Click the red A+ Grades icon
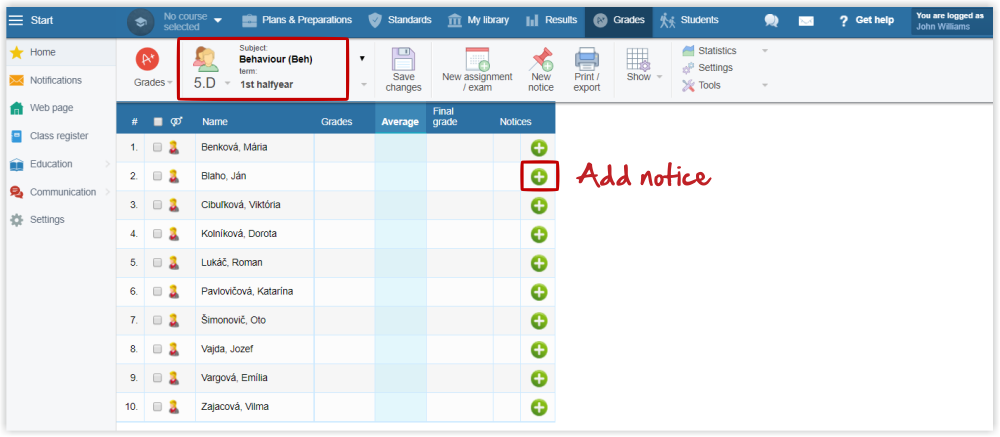Viewport: 1000px width, 437px height. pos(147,59)
